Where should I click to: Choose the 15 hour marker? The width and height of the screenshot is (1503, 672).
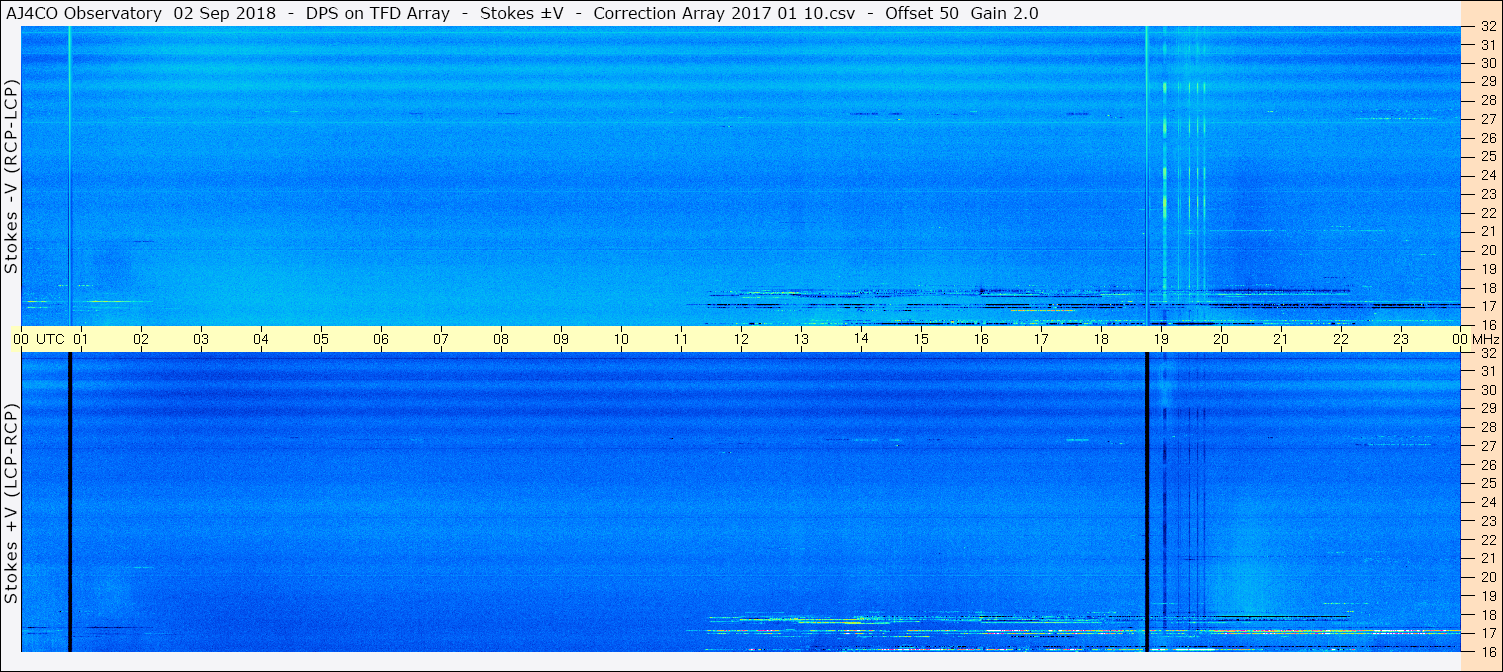pos(921,340)
